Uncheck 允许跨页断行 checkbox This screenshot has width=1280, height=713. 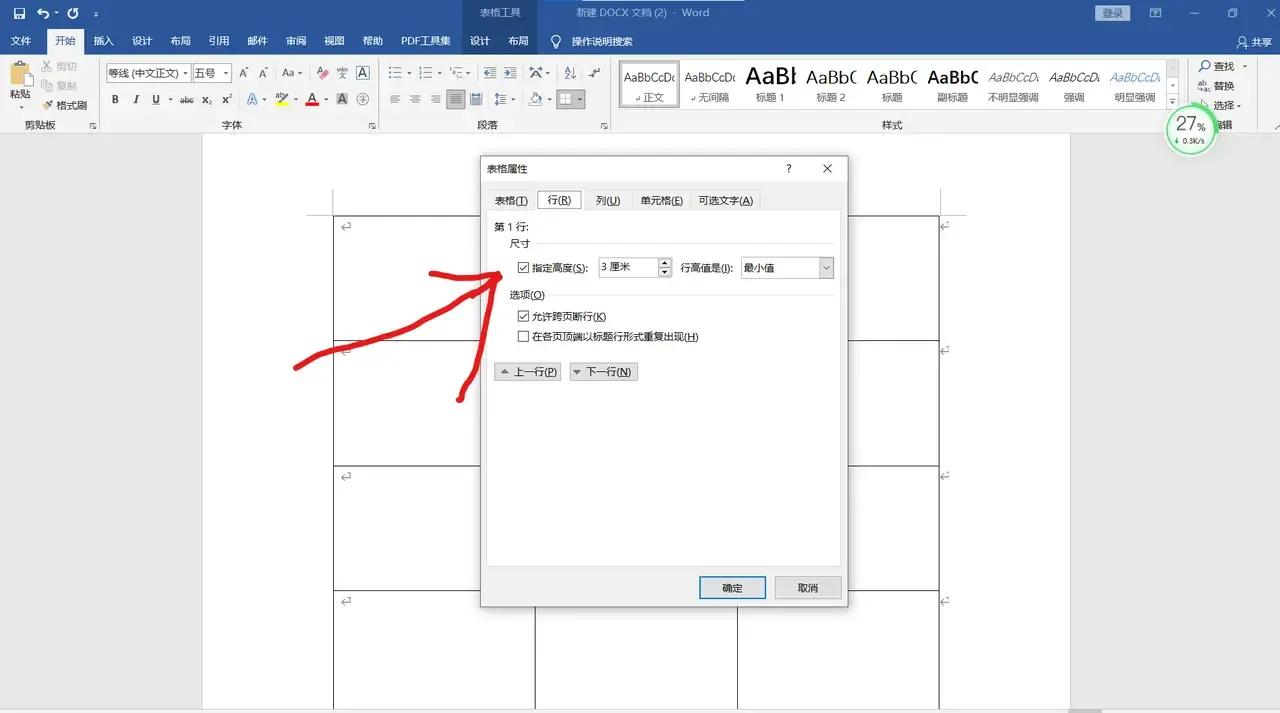coord(523,317)
